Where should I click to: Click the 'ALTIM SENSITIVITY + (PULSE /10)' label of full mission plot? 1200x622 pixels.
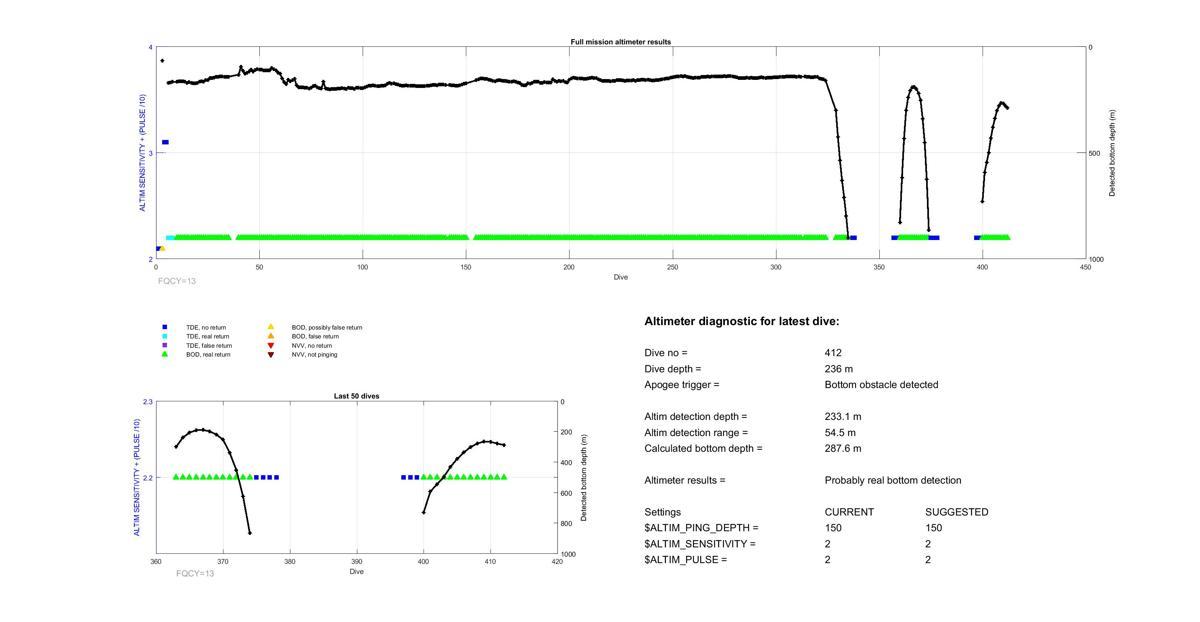(x=143, y=153)
